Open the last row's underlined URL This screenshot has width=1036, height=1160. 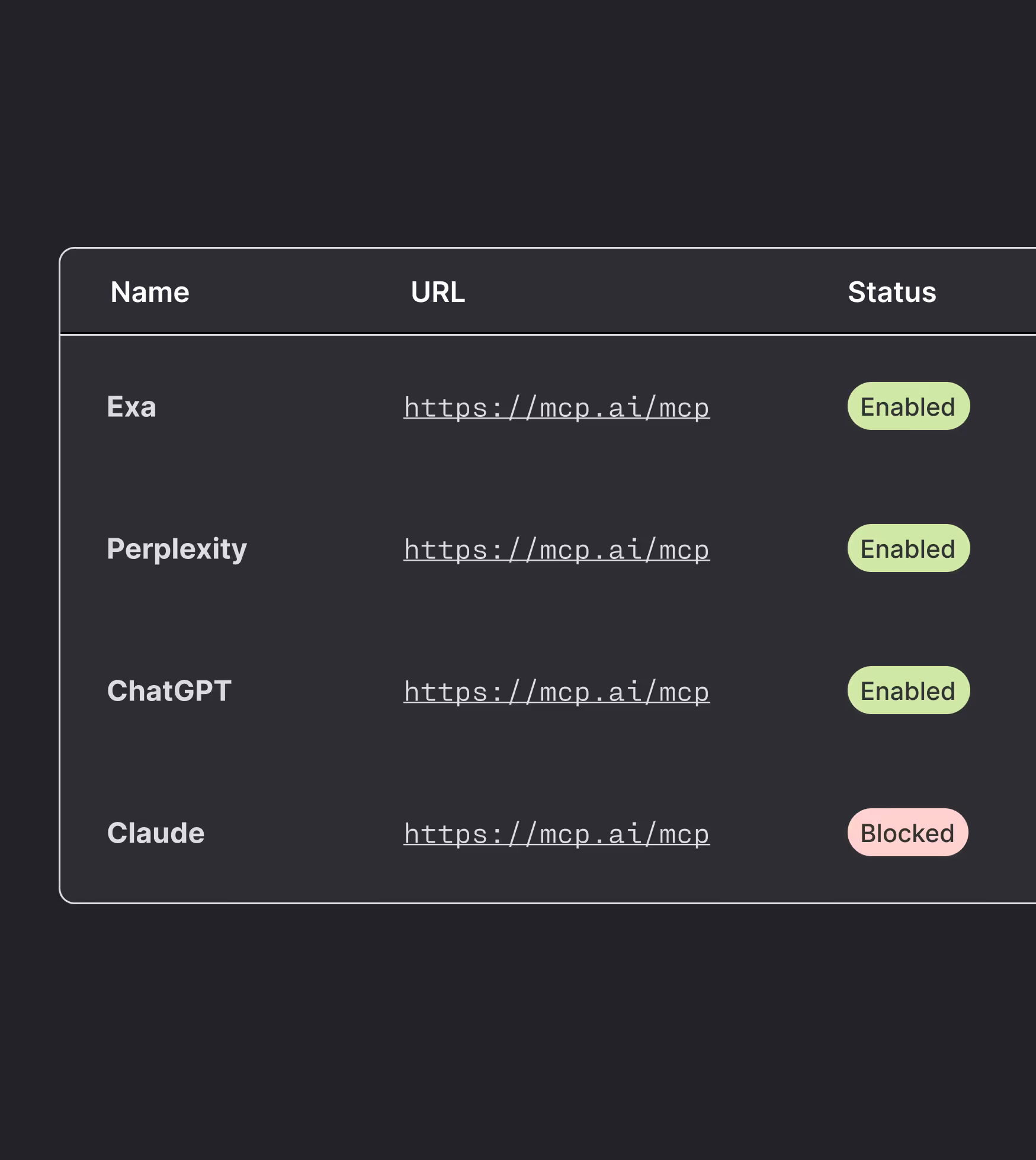(556, 834)
